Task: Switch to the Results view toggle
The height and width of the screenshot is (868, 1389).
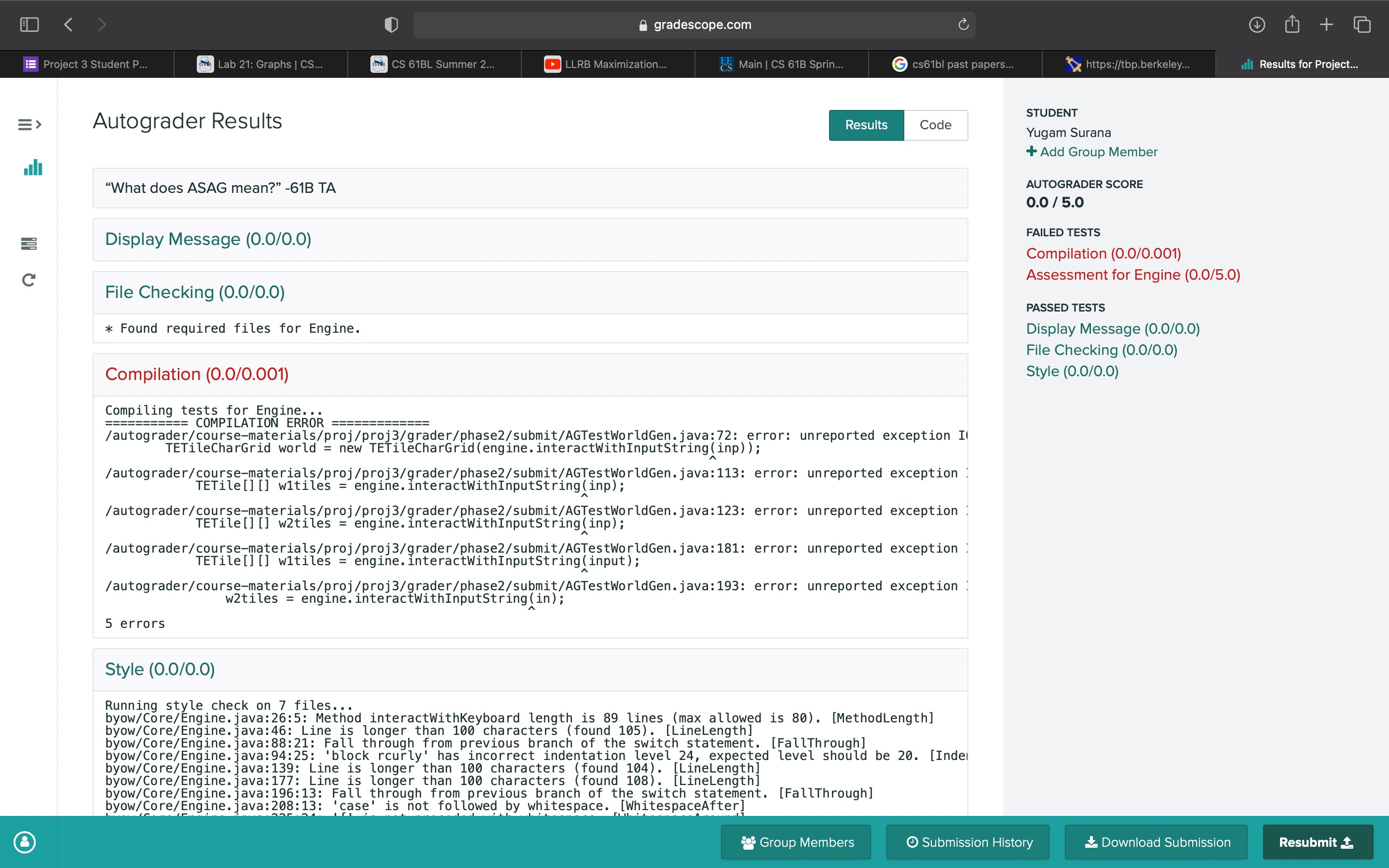Action: point(866,125)
